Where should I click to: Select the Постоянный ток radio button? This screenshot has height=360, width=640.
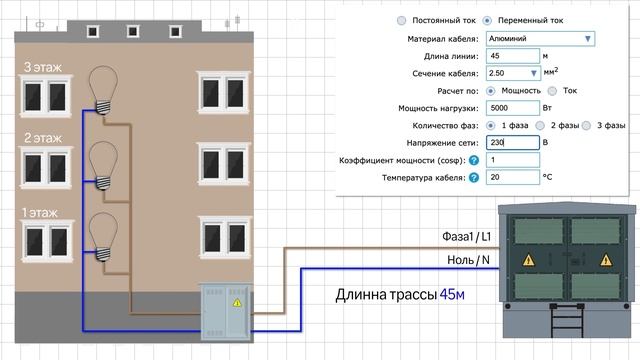[x=401, y=20]
